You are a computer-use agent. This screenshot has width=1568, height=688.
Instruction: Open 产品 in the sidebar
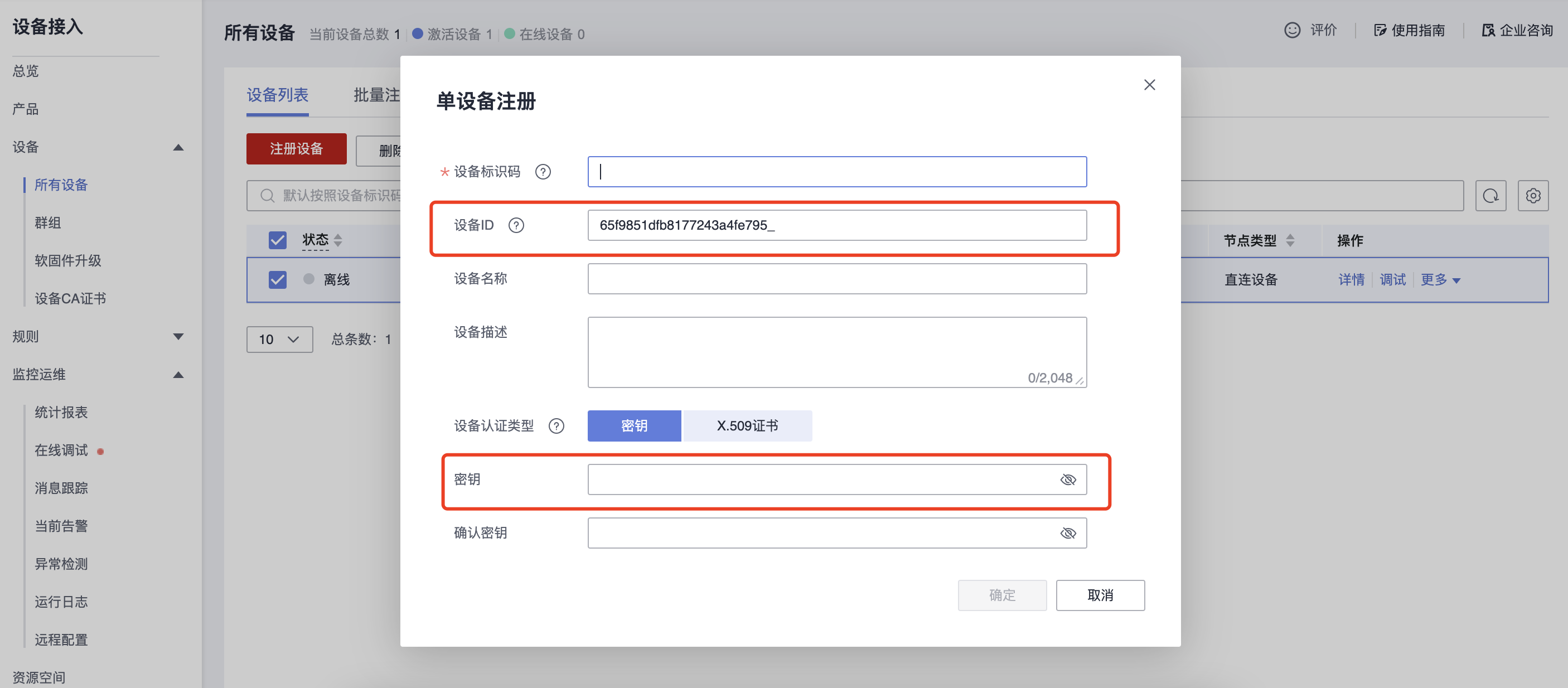[26, 110]
